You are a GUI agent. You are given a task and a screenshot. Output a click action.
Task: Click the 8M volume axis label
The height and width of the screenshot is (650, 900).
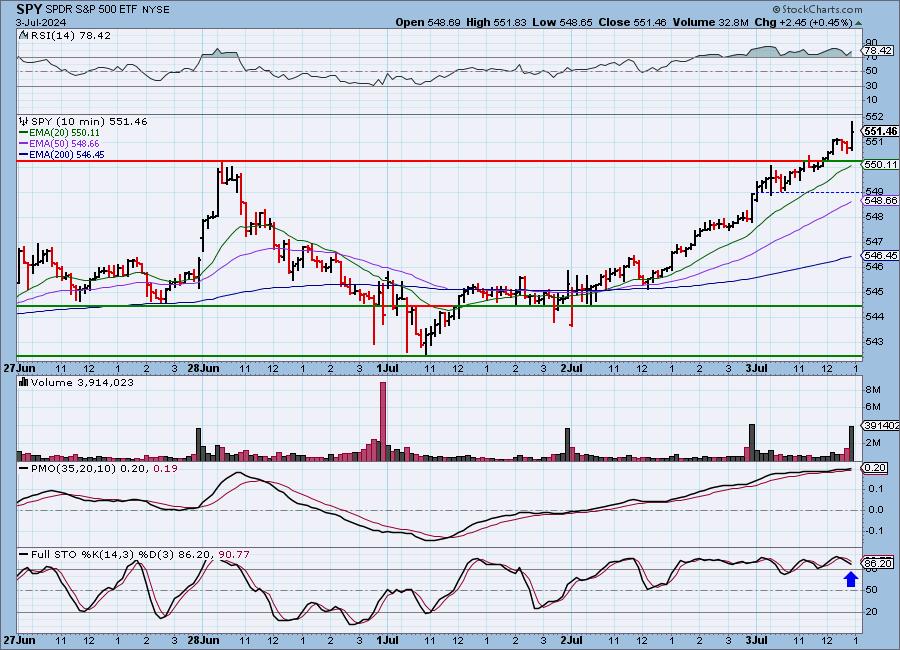pyautogui.click(x=873, y=390)
